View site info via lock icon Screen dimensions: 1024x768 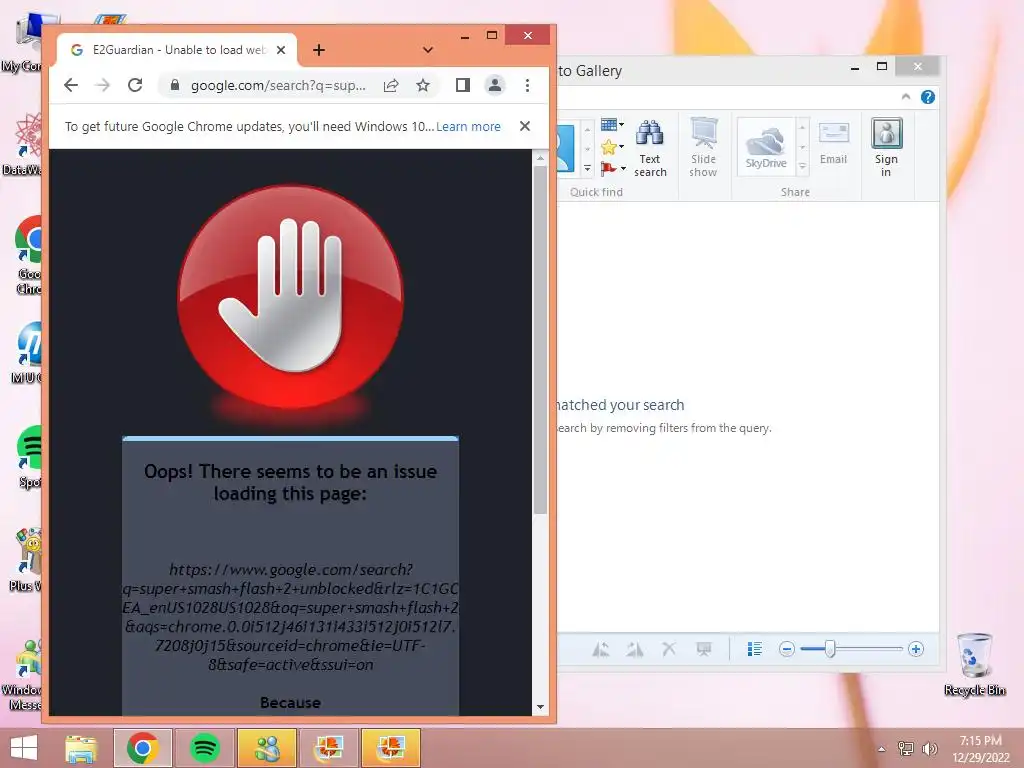(x=174, y=86)
